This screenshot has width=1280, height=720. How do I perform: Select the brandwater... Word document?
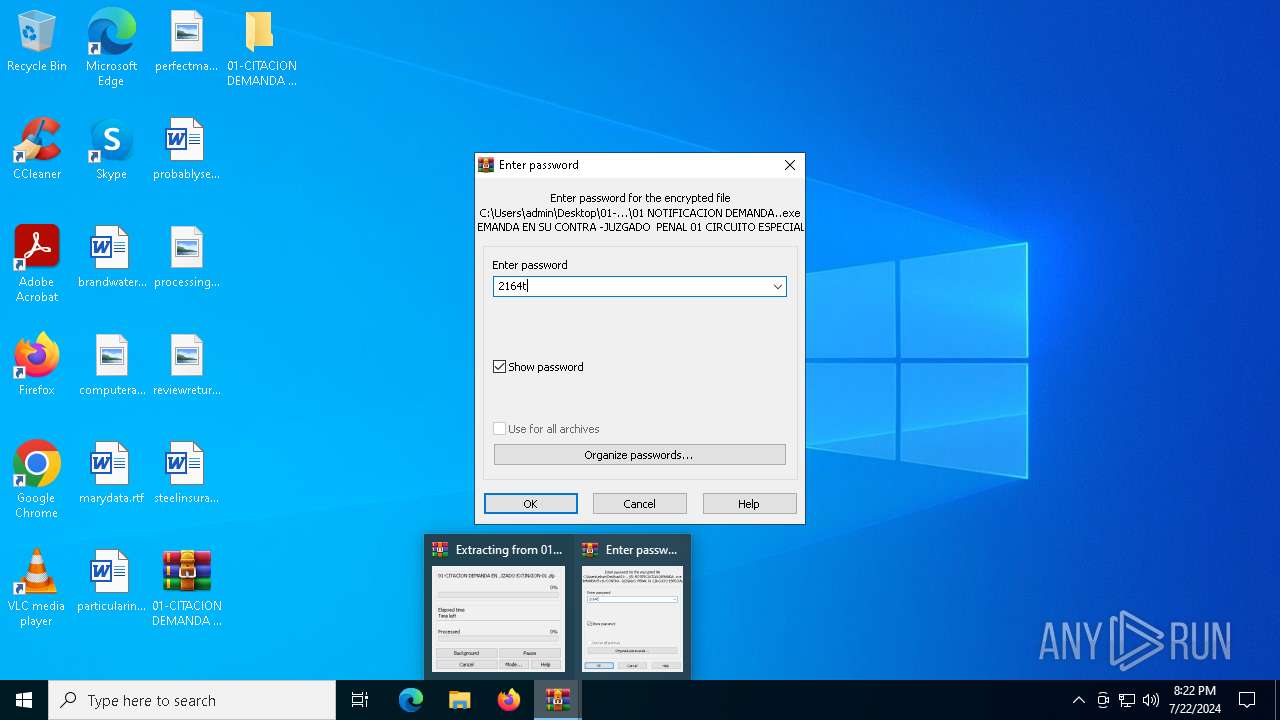(x=111, y=257)
